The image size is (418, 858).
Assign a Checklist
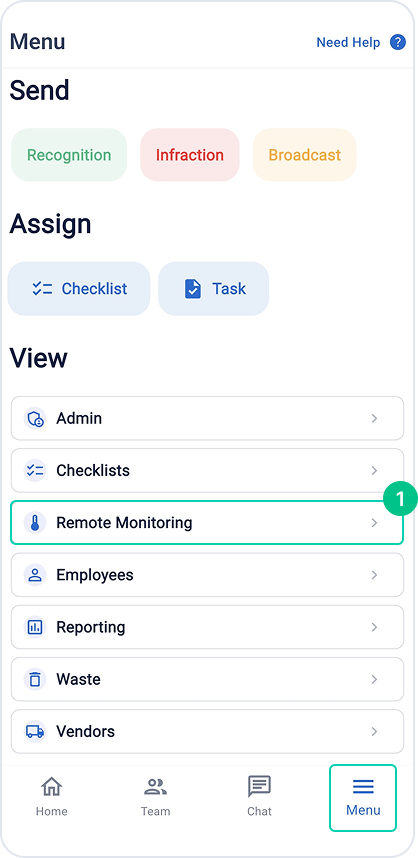tap(79, 288)
